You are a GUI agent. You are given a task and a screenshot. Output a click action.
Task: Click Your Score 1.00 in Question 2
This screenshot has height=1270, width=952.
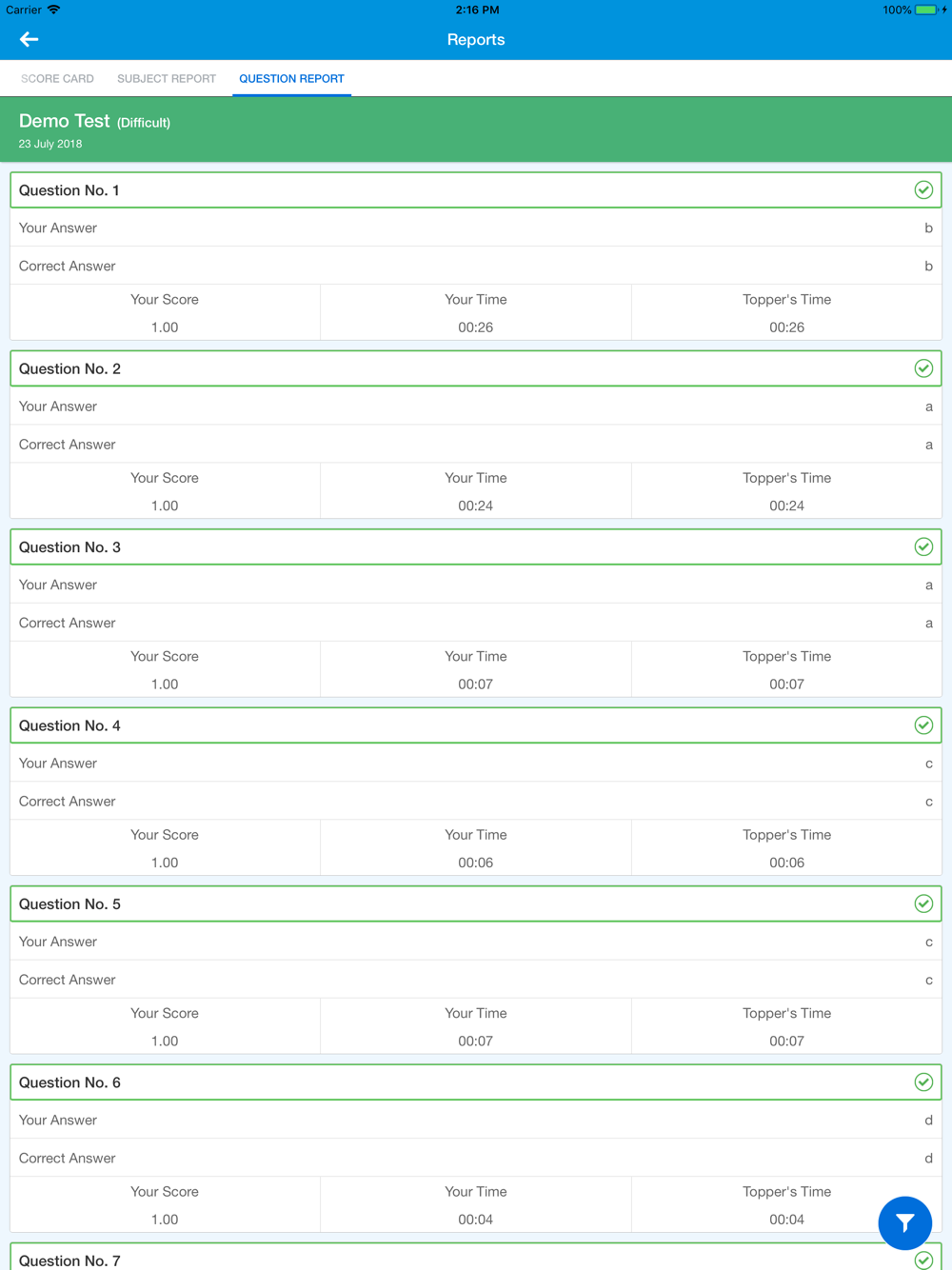pyautogui.click(x=165, y=491)
